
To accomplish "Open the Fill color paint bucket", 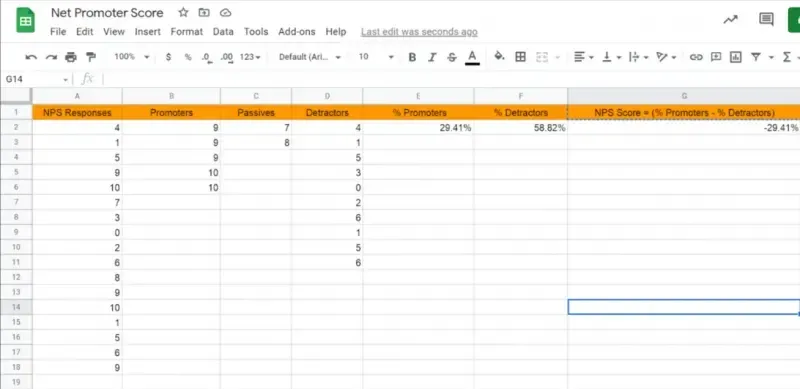I will (x=499, y=57).
